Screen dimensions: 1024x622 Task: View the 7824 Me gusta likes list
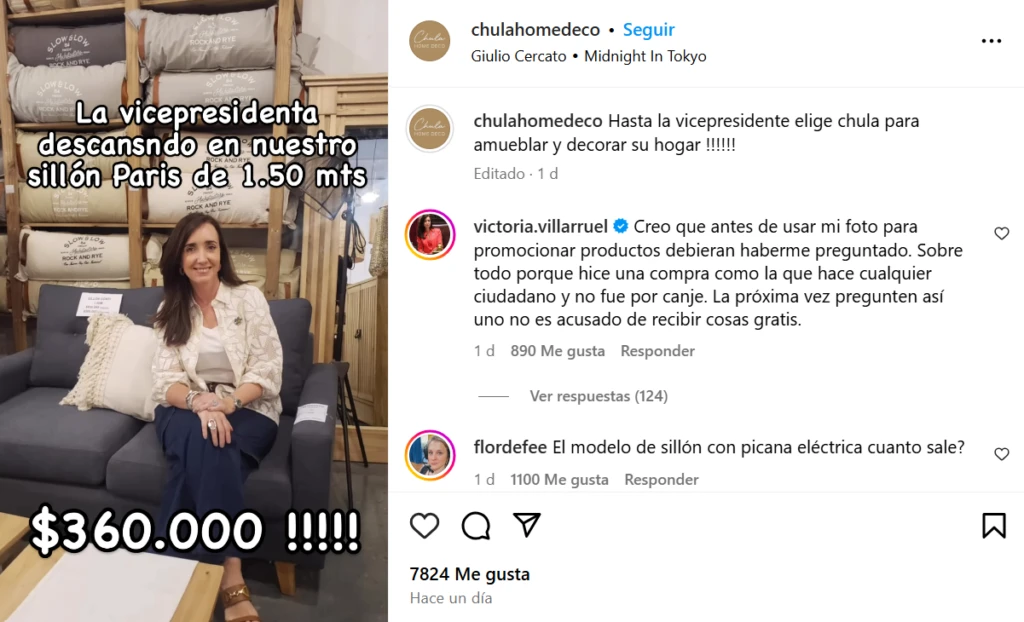pos(470,574)
